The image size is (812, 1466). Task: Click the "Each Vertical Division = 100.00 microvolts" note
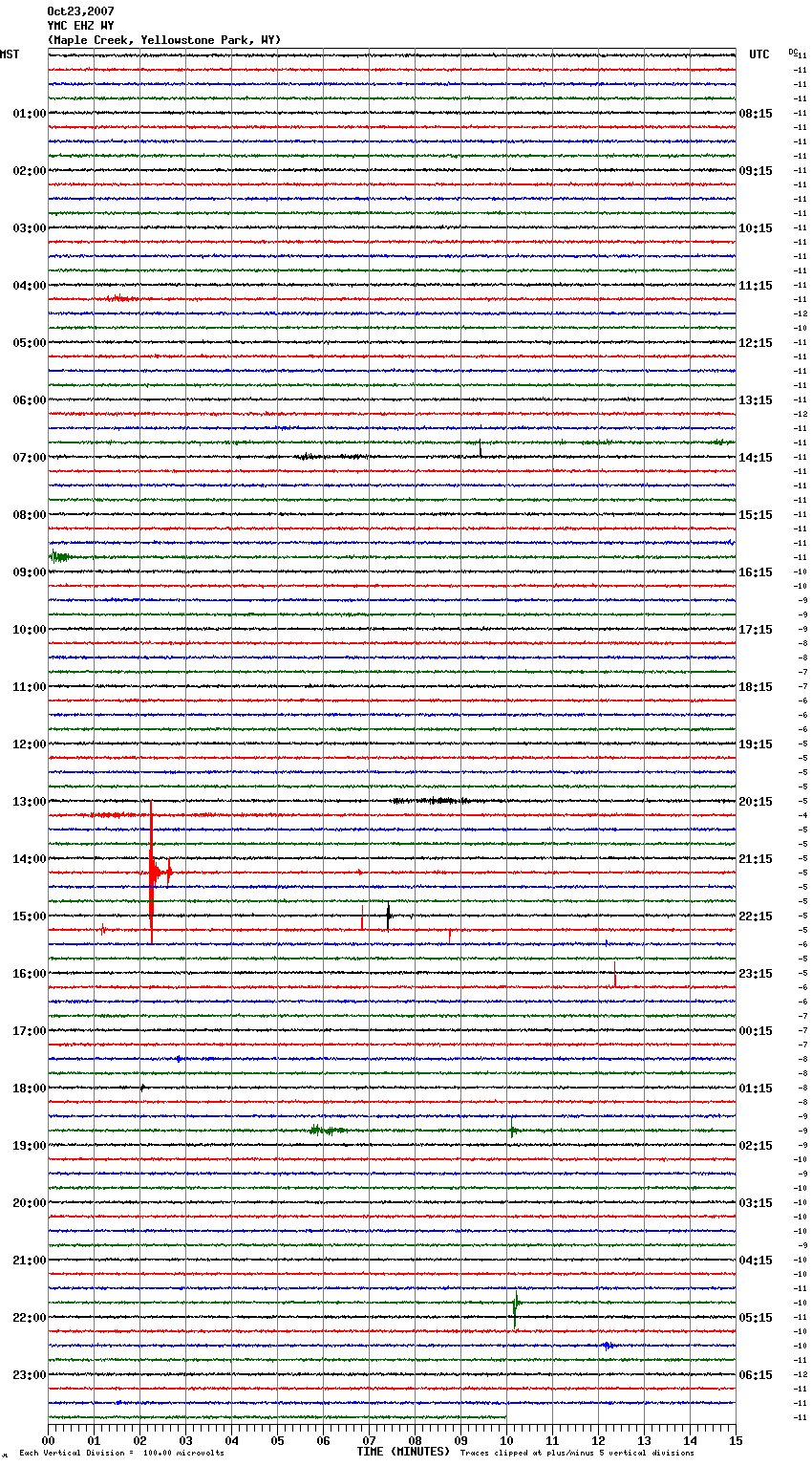(121, 1454)
